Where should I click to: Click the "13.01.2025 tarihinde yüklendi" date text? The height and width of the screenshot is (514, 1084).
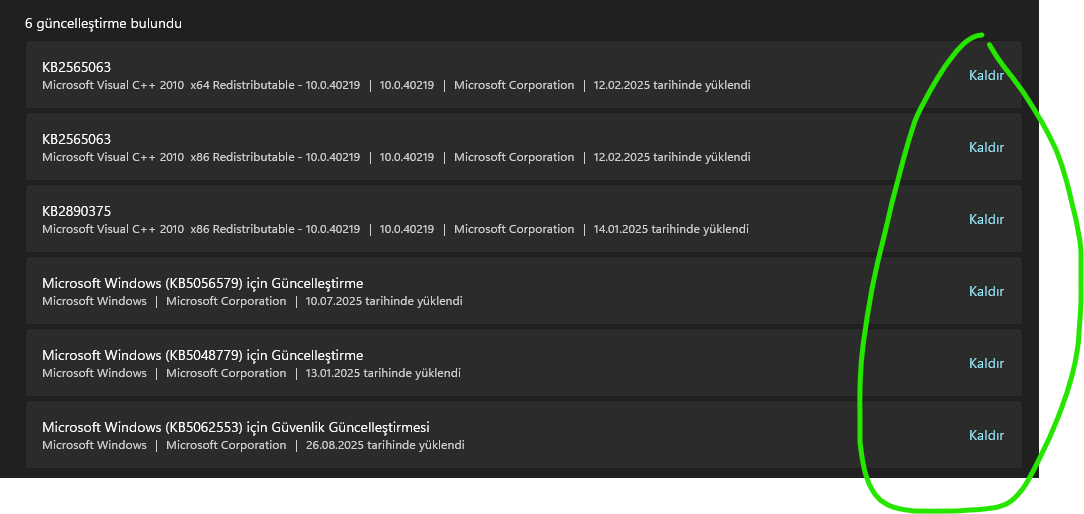tap(383, 373)
